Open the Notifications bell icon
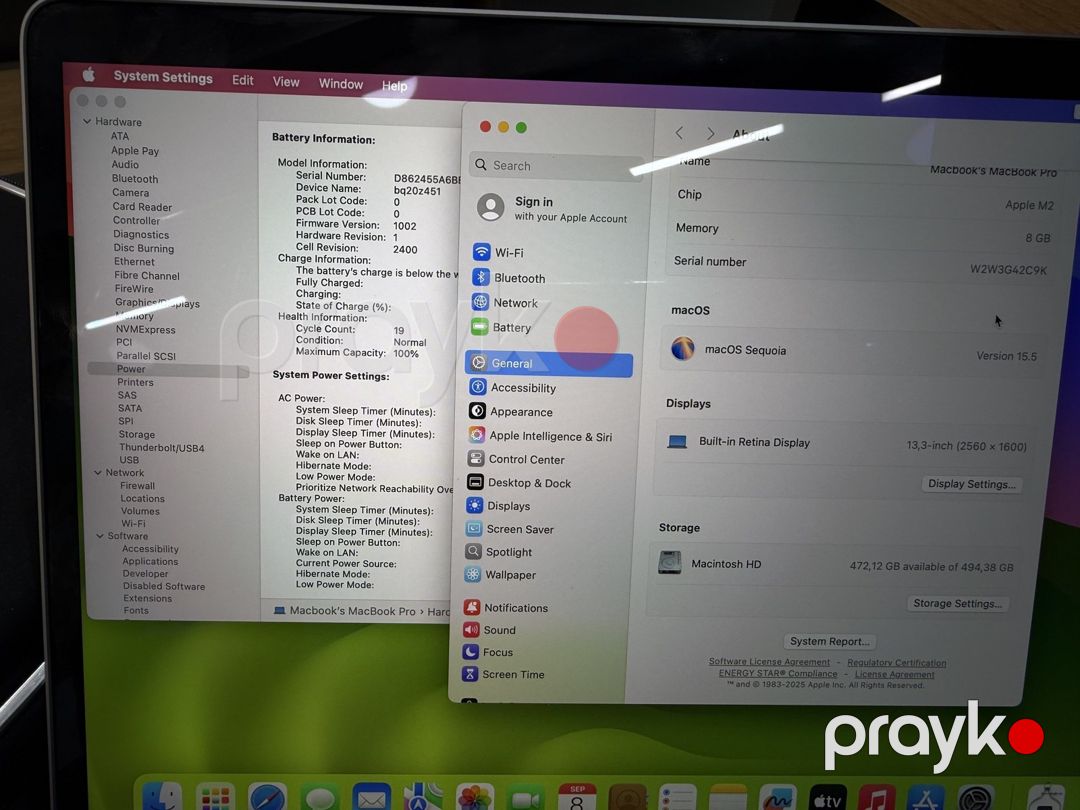Screen dimensions: 1080x810 472,607
